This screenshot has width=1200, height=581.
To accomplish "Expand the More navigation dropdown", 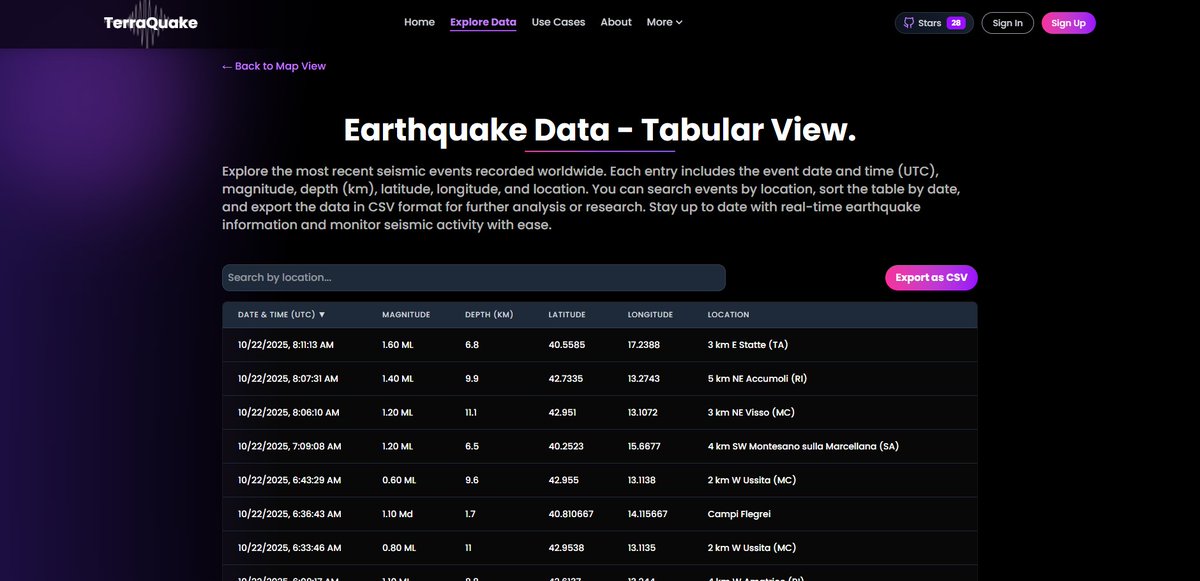I will (x=663, y=22).
